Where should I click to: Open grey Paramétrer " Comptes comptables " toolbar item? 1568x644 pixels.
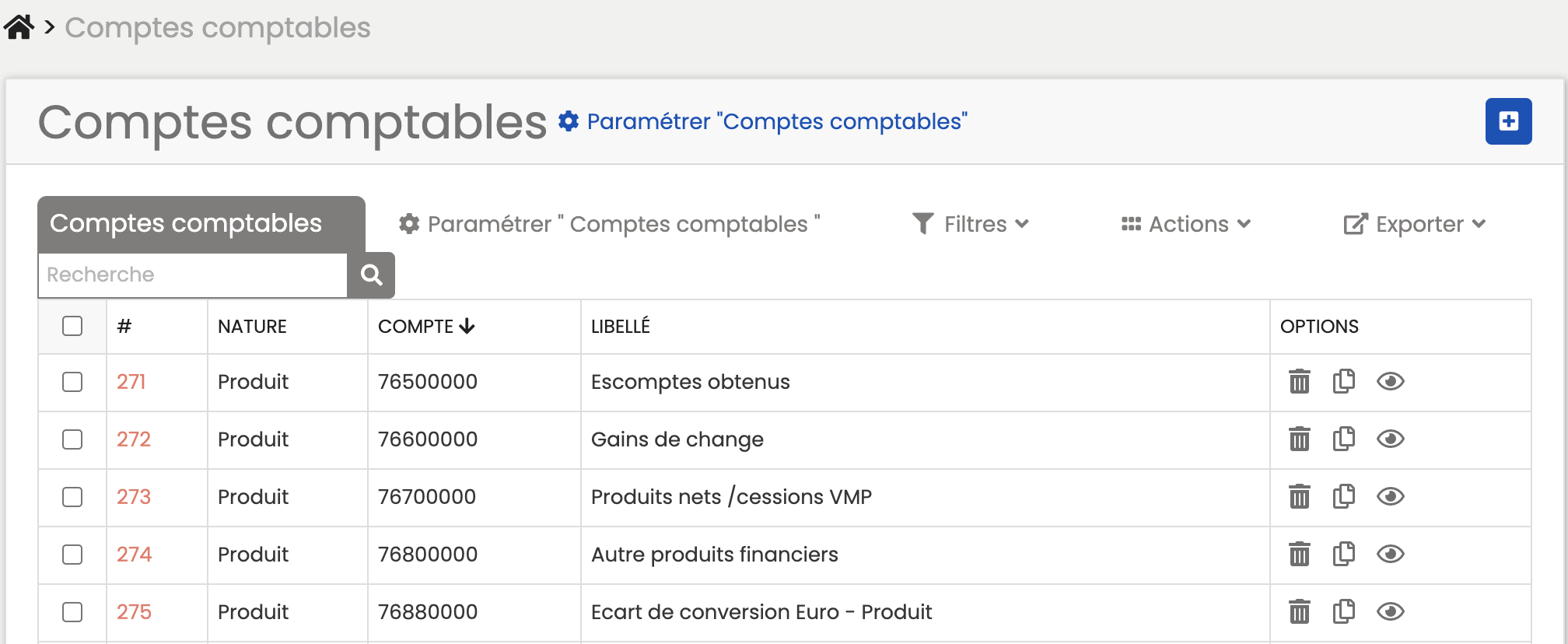(x=609, y=224)
